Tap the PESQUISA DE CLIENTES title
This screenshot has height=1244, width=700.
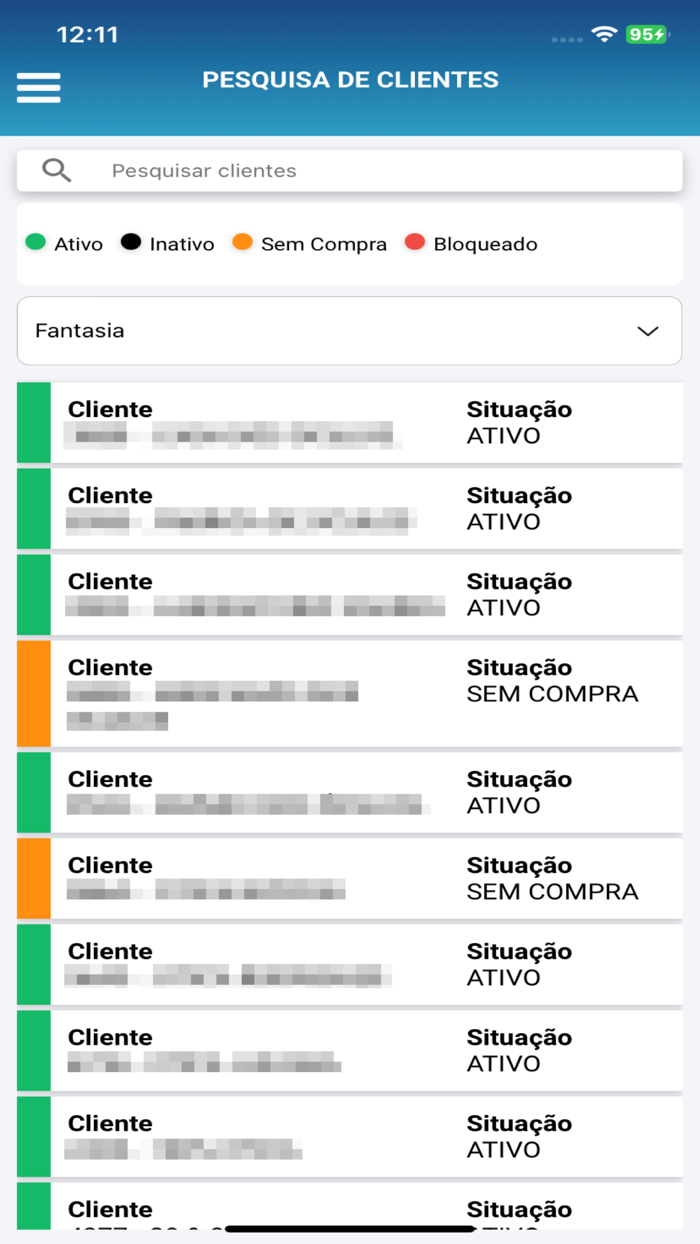click(350, 80)
